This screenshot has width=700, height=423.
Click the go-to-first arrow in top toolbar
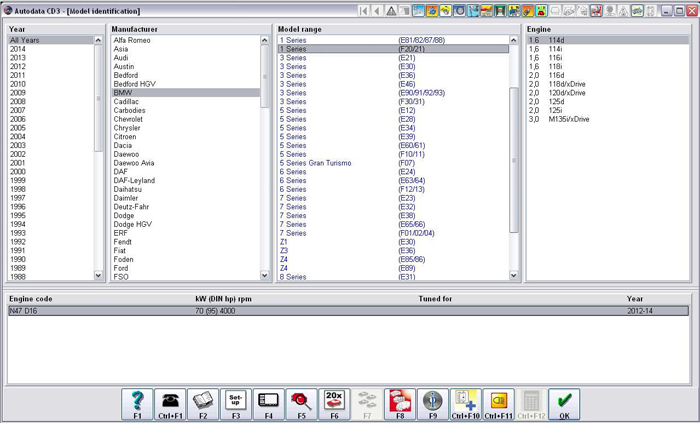tap(363, 11)
